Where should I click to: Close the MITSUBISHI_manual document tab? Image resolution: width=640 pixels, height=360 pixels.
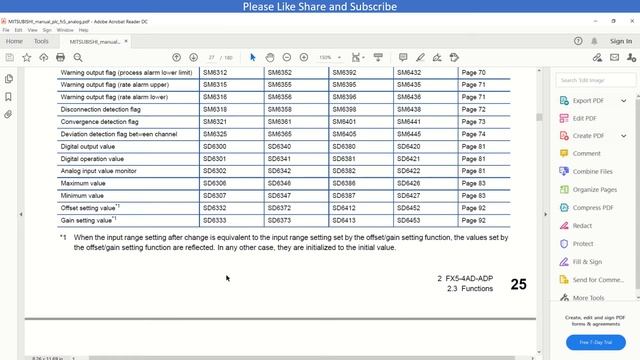point(126,41)
